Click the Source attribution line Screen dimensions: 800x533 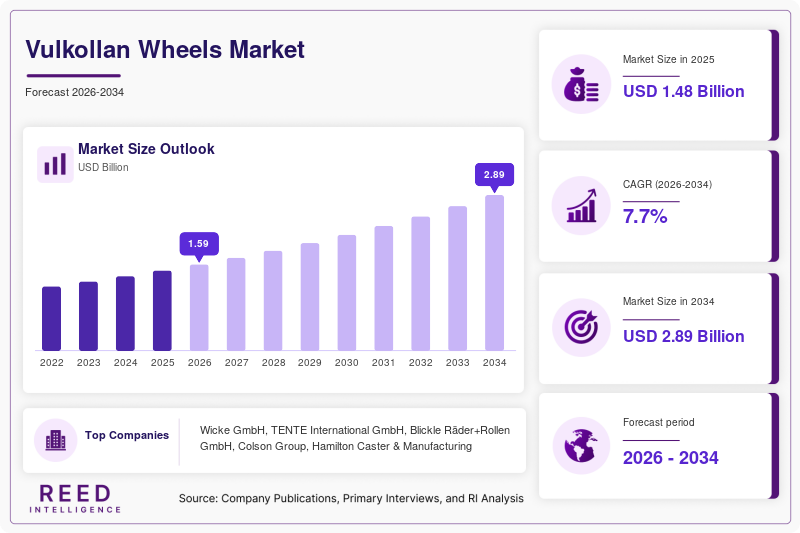[351, 498]
